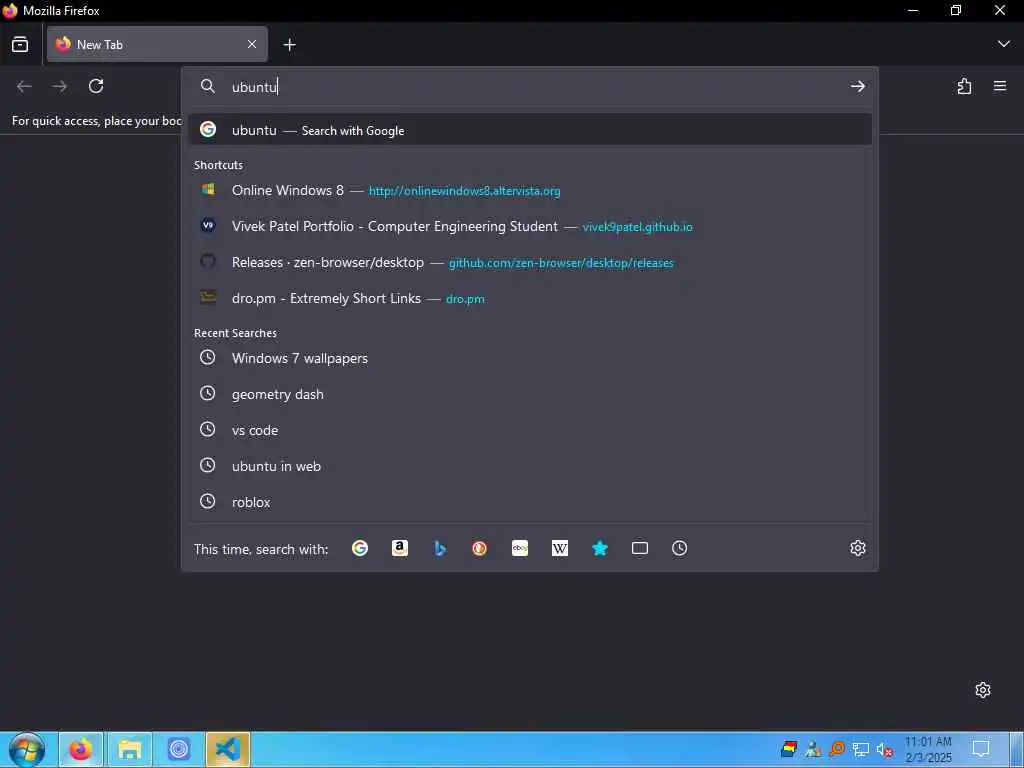Choose recent search Windows 7 wallpapers
1024x768 pixels.
pyautogui.click(x=530, y=358)
